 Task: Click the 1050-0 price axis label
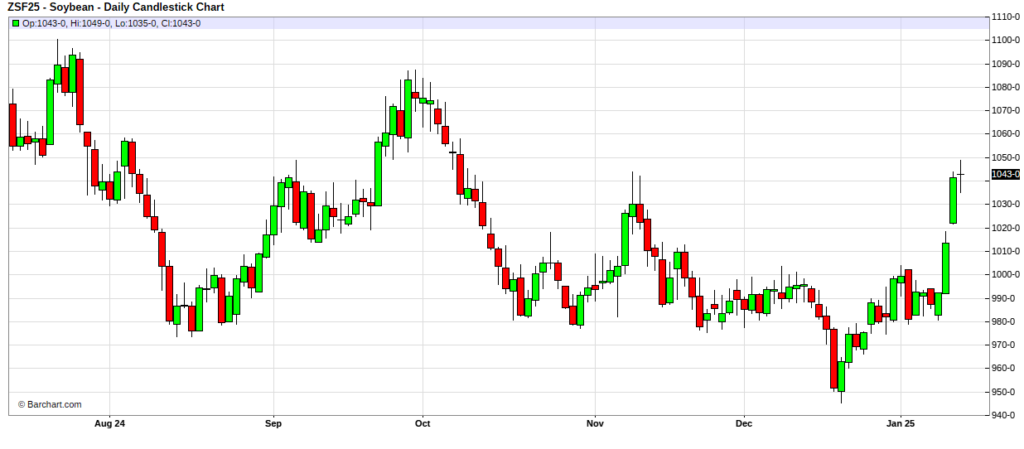click(x=1006, y=157)
